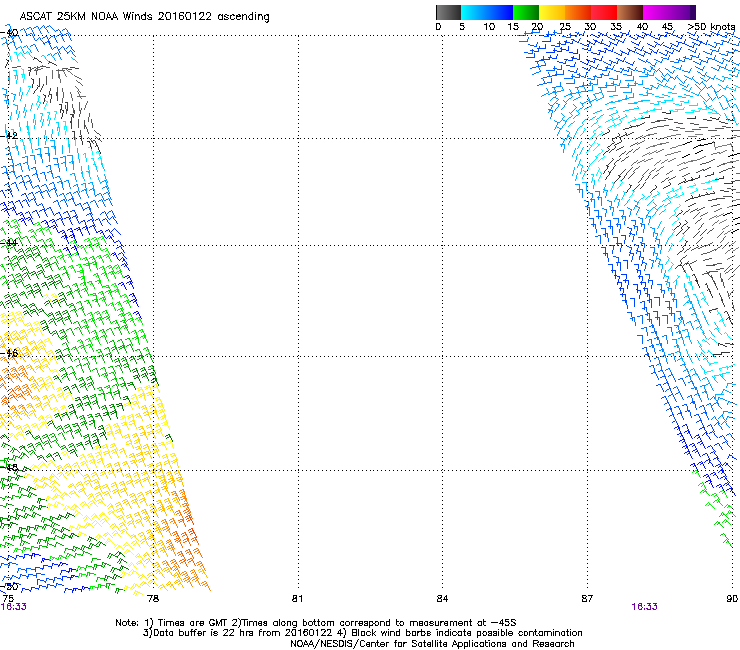Click the cyan-blue segment of the color bar
The height and width of the screenshot is (650, 740).
487,12
